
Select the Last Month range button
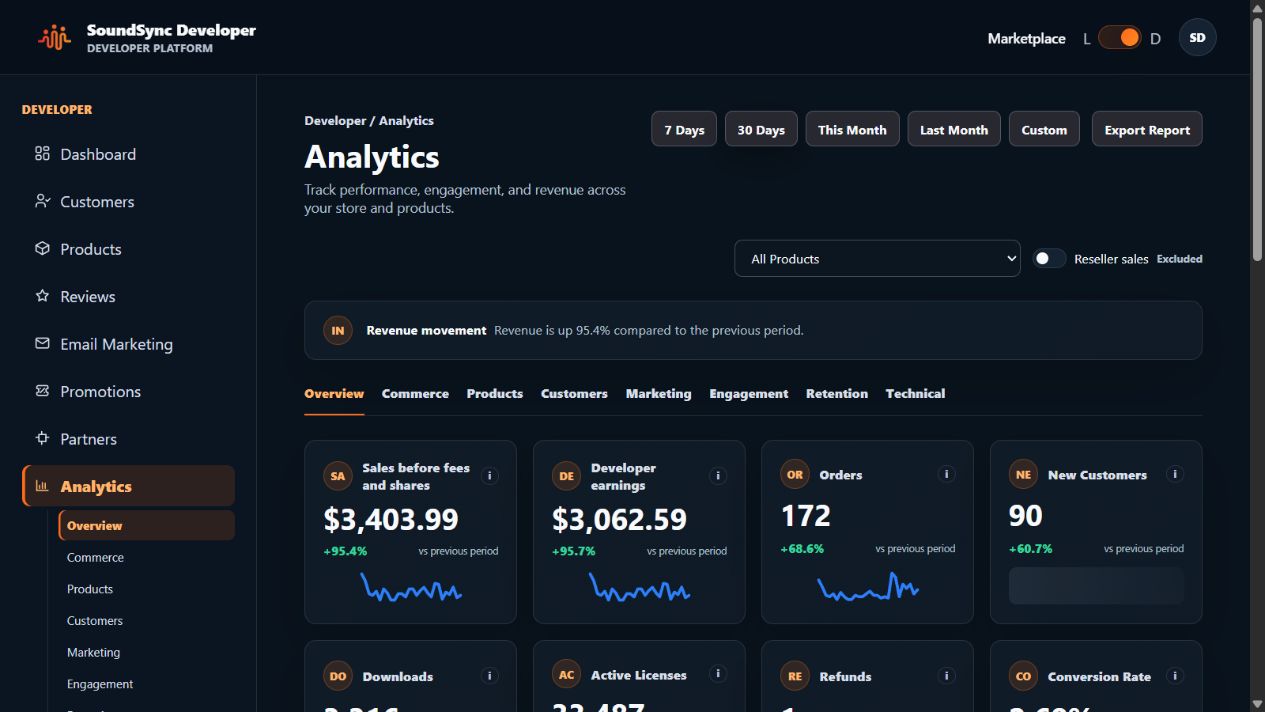tap(954, 129)
